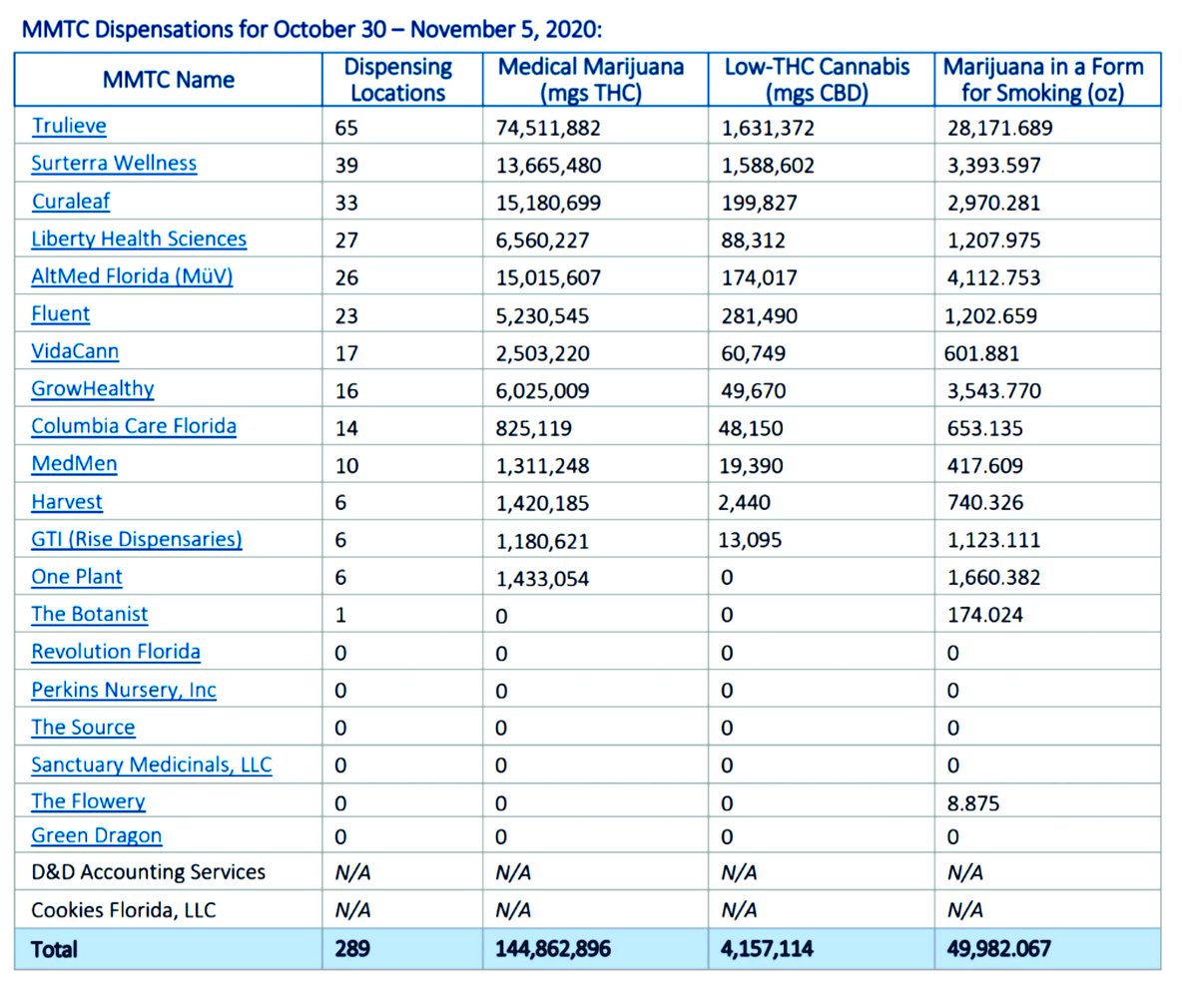Open the Surterra Wellness link
The width and height of the screenshot is (1198, 1008).
pyautogui.click(x=114, y=164)
